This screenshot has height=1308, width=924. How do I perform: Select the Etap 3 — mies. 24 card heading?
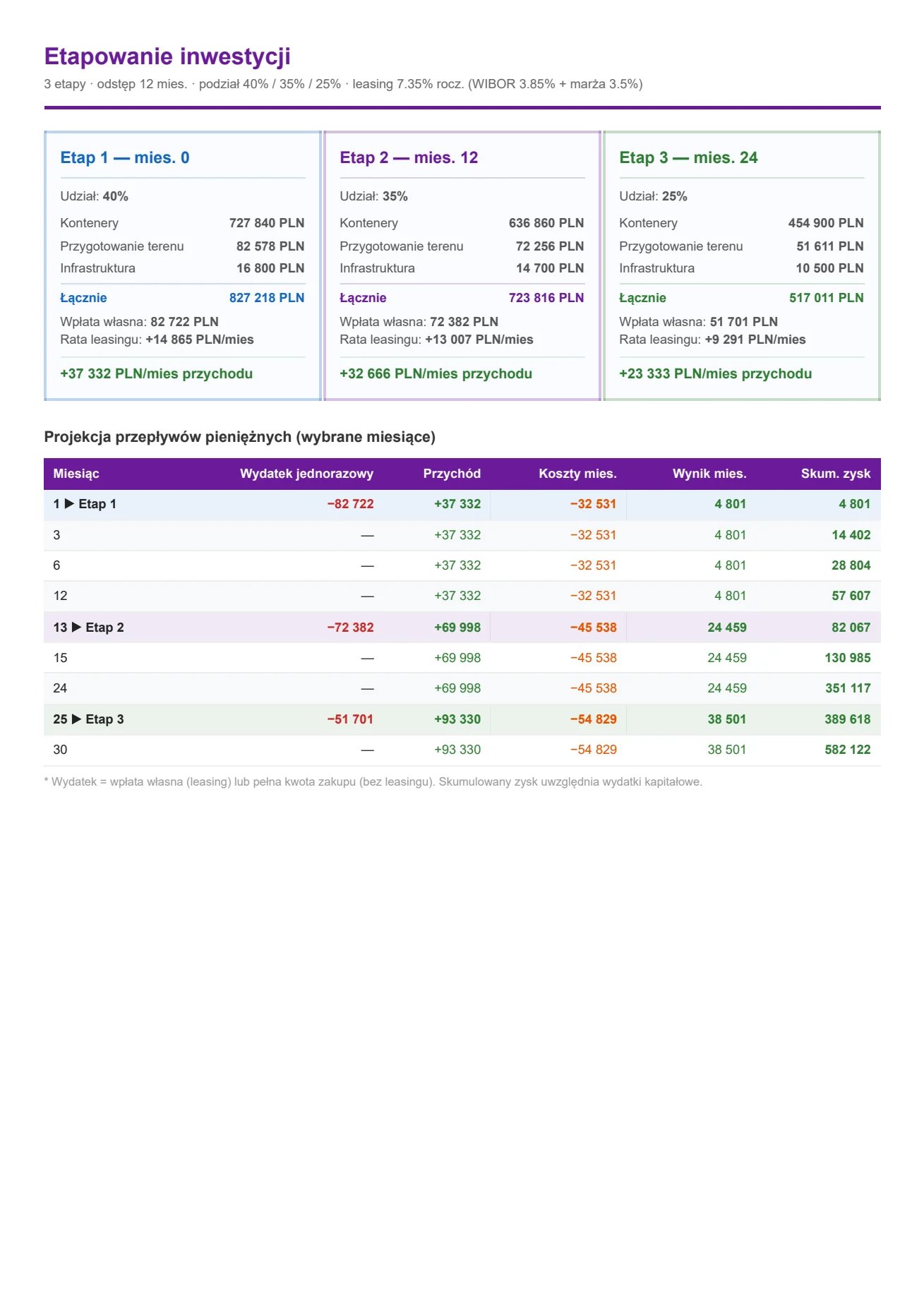coord(688,157)
